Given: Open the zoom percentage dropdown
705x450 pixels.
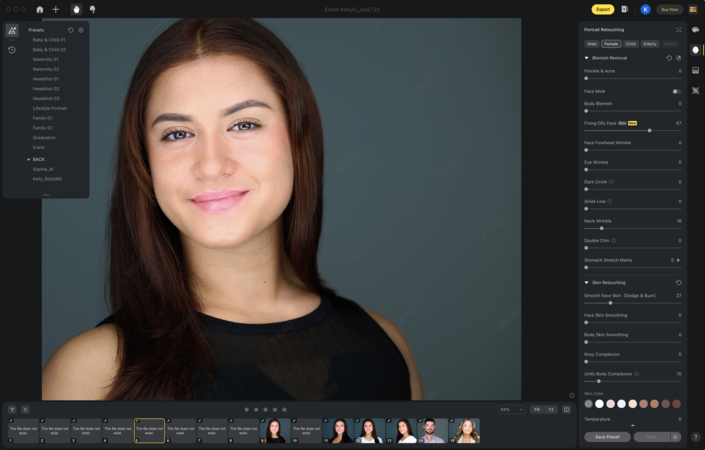Looking at the screenshot, I should tap(510, 409).
